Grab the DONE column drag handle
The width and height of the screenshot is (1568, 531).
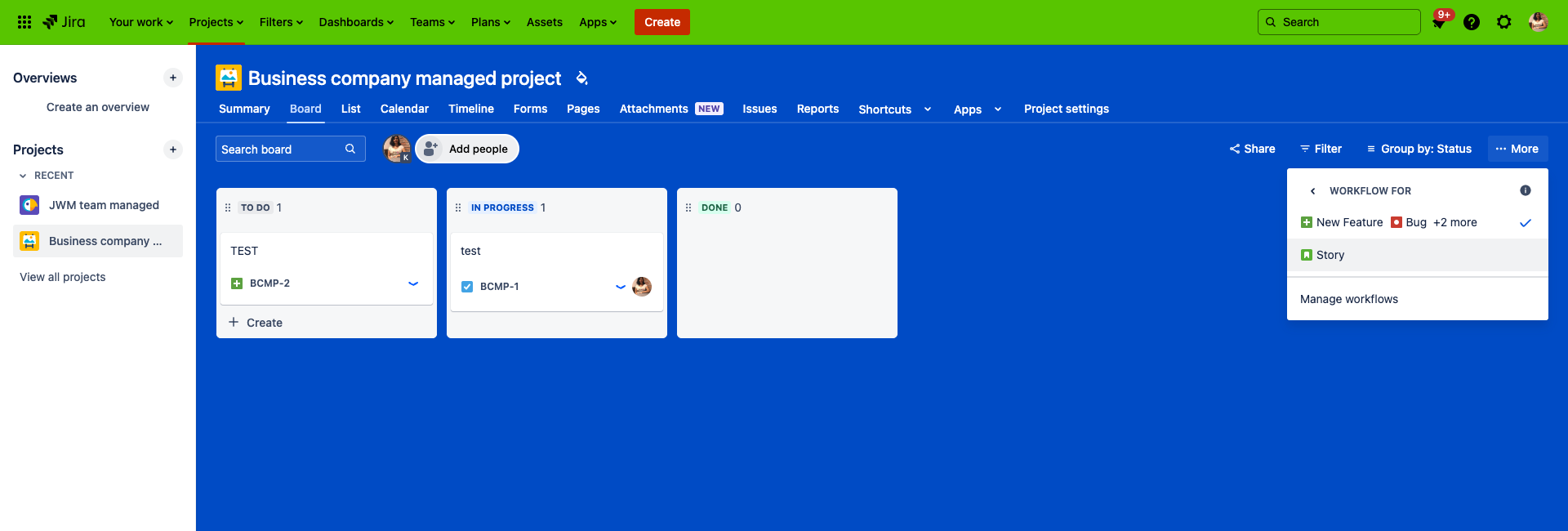point(688,207)
